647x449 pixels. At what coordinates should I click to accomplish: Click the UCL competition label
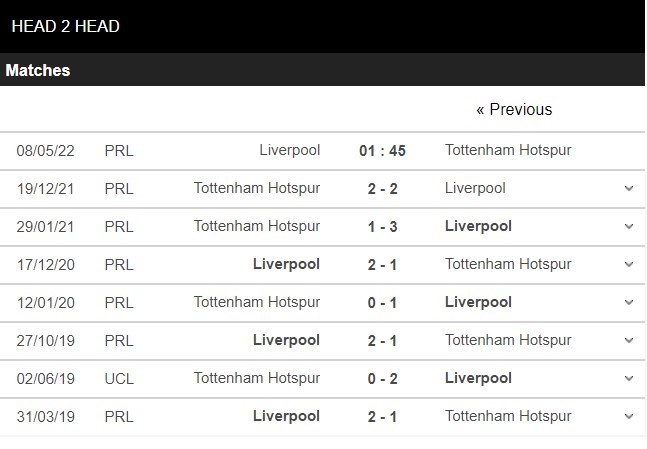pyautogui.click(x=119, y=379)
